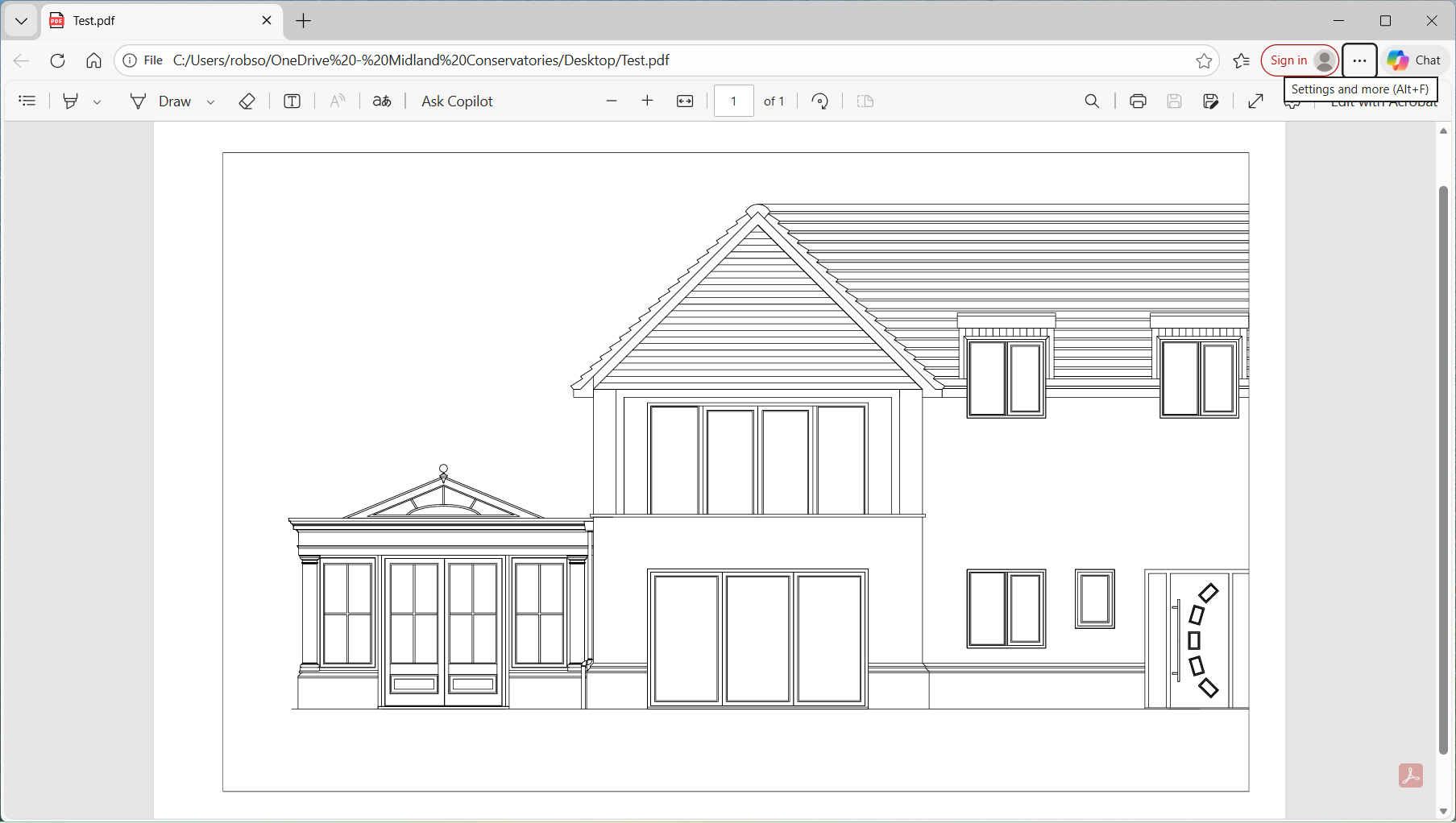Rotate the PDF page
1456x823 pixels.
(819, 101)
